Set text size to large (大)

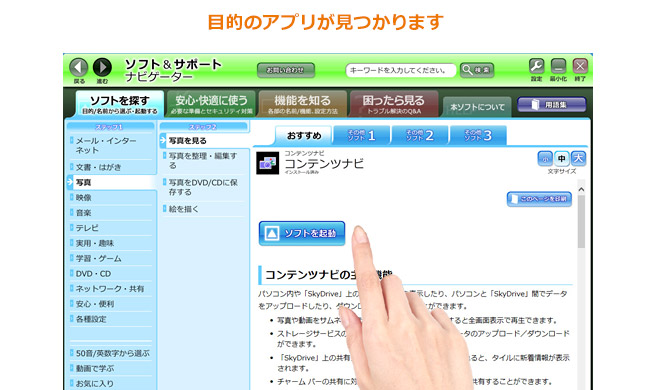pyautogui.click(x=578, y=158)
